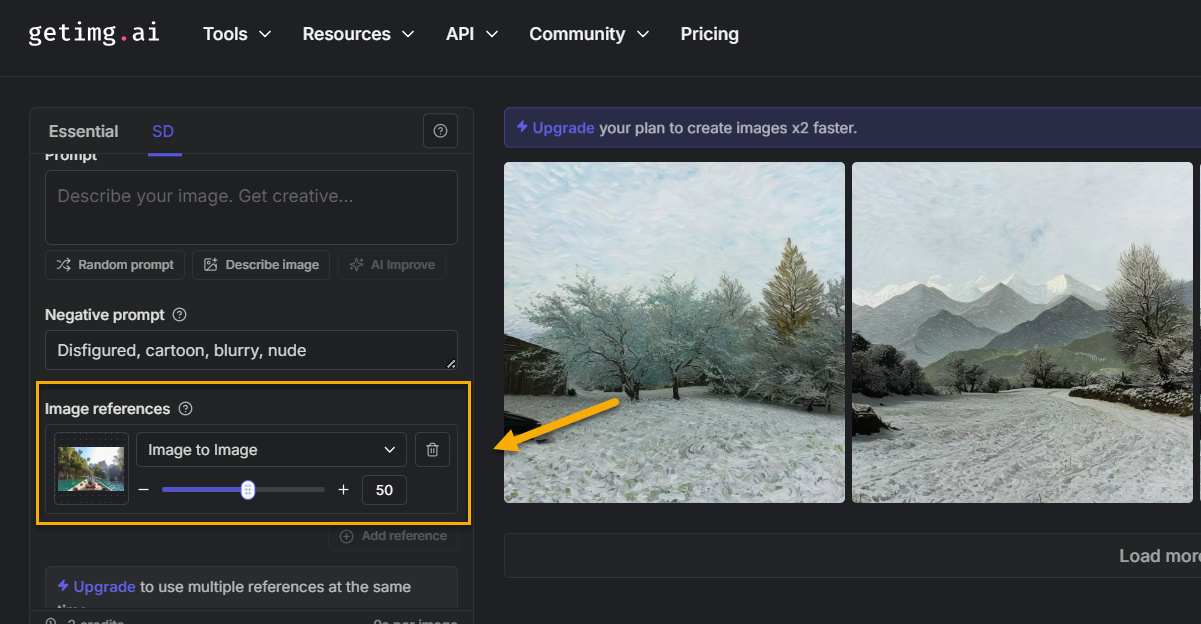
Task: Click the Describe image icon button
Action: click(x=209, y=264)
